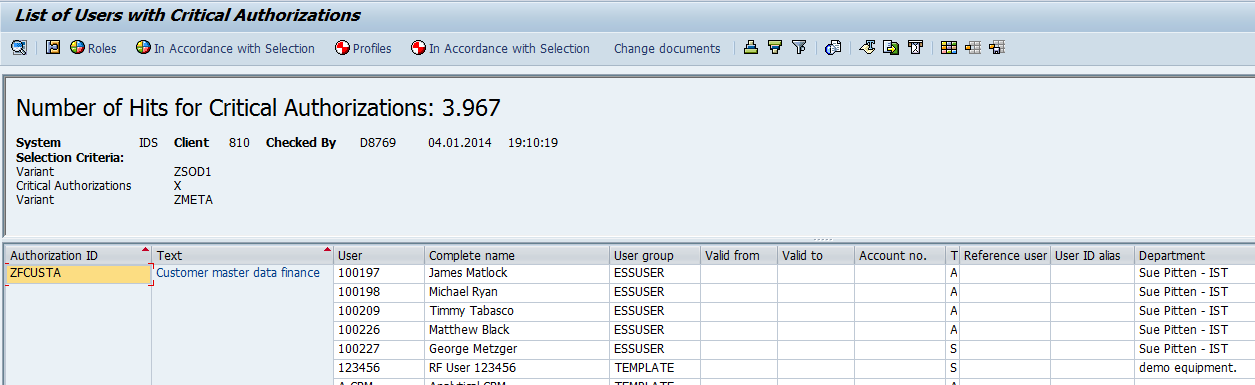Click ESSUSER group in James Matlock row
The height and width of the screenshot is (385, 1255).
coord(655,273)
